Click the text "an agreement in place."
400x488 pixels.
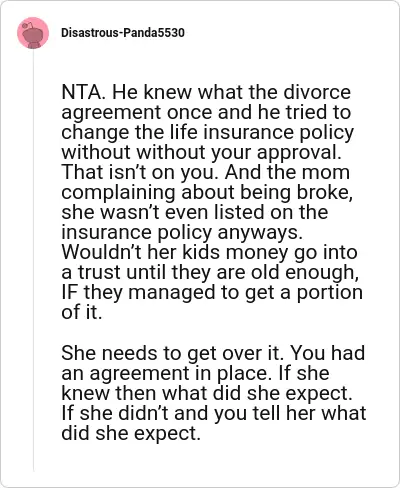point(164,373)
